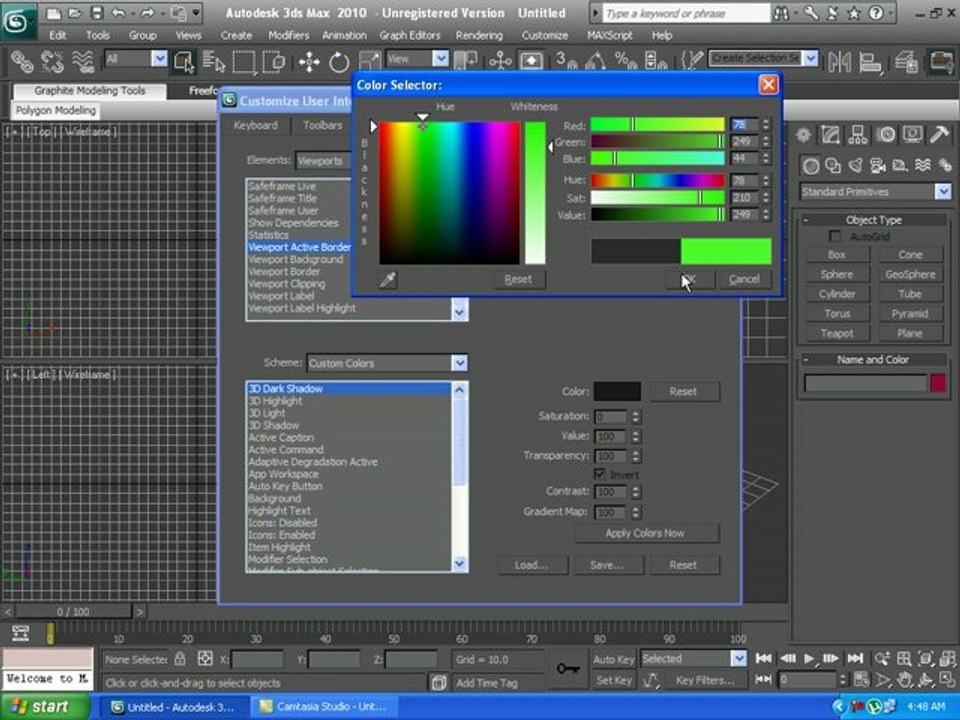
Task: Click the Teapot primitive button
Action: tap(837, 333)
